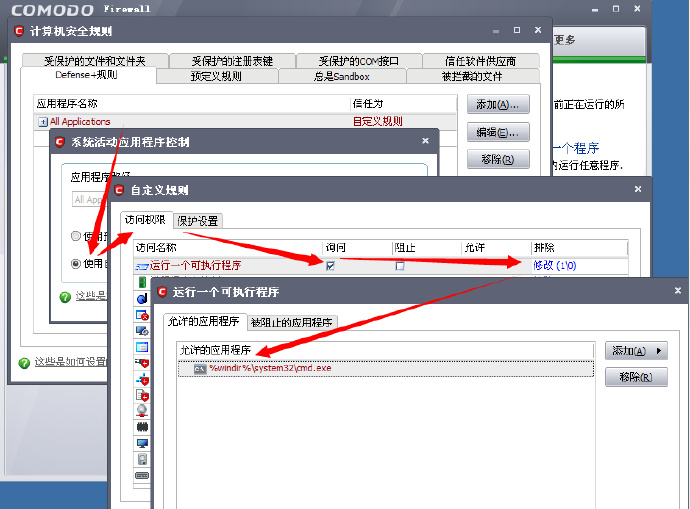
Task: Click Comodo shield logo in 计算机安全规则 title bar
Action: [x=18, y=31]
